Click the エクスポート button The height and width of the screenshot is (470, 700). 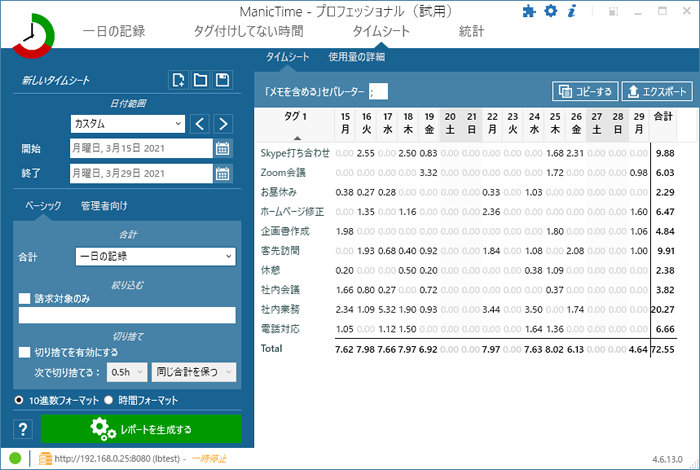657,92
